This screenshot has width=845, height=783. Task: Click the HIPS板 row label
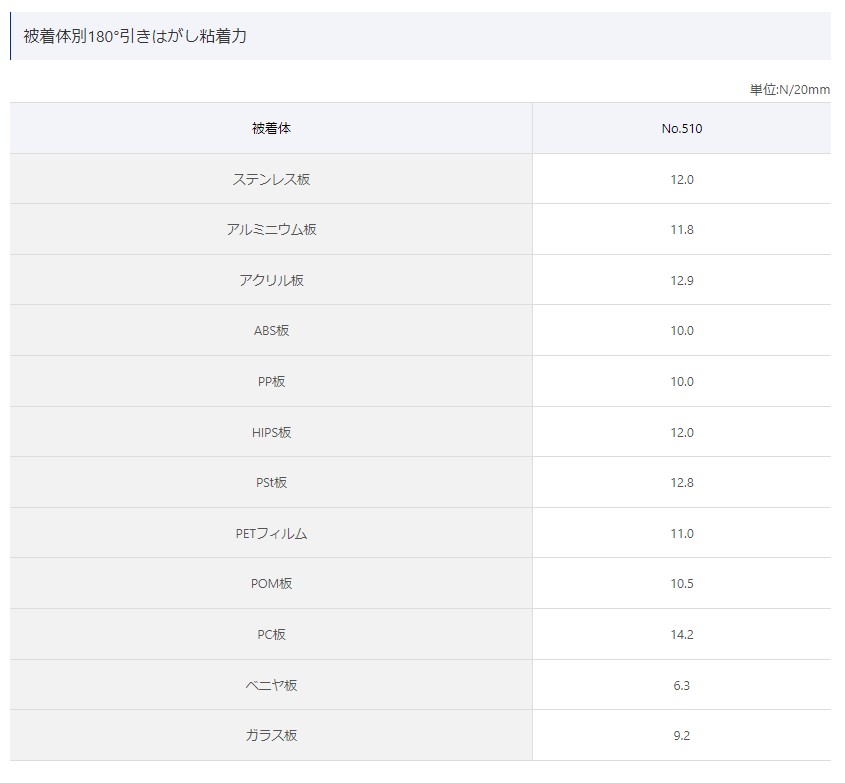pos(271,432)
